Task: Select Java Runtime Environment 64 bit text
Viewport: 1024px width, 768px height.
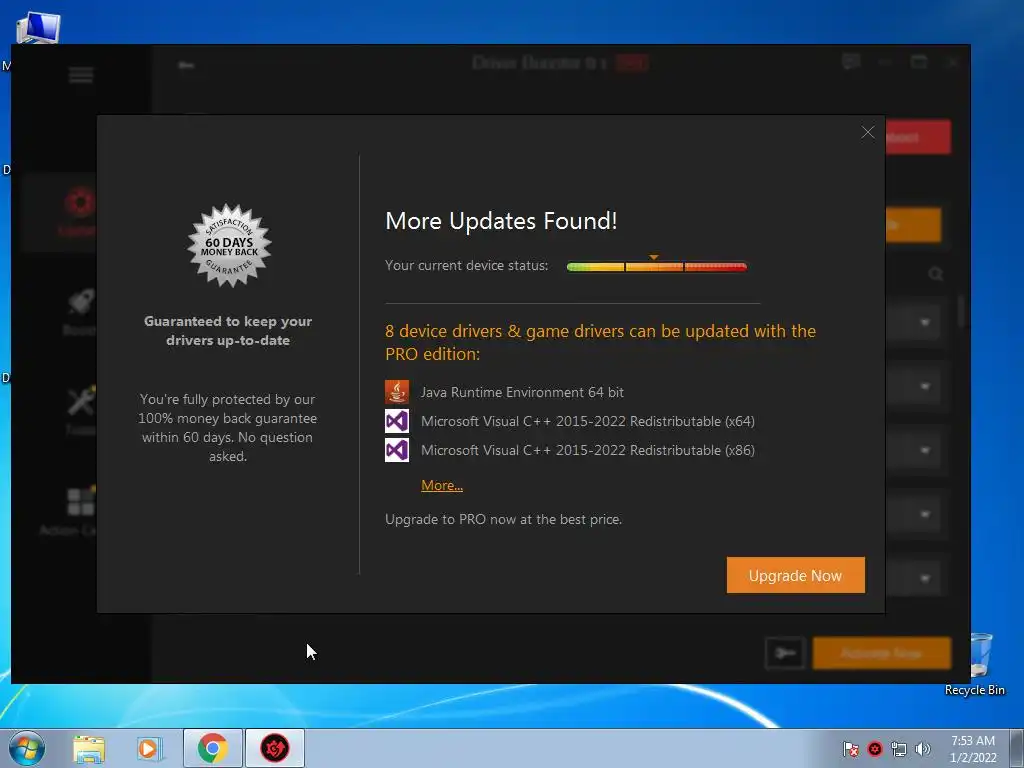Action: click(x=522, y=392)
